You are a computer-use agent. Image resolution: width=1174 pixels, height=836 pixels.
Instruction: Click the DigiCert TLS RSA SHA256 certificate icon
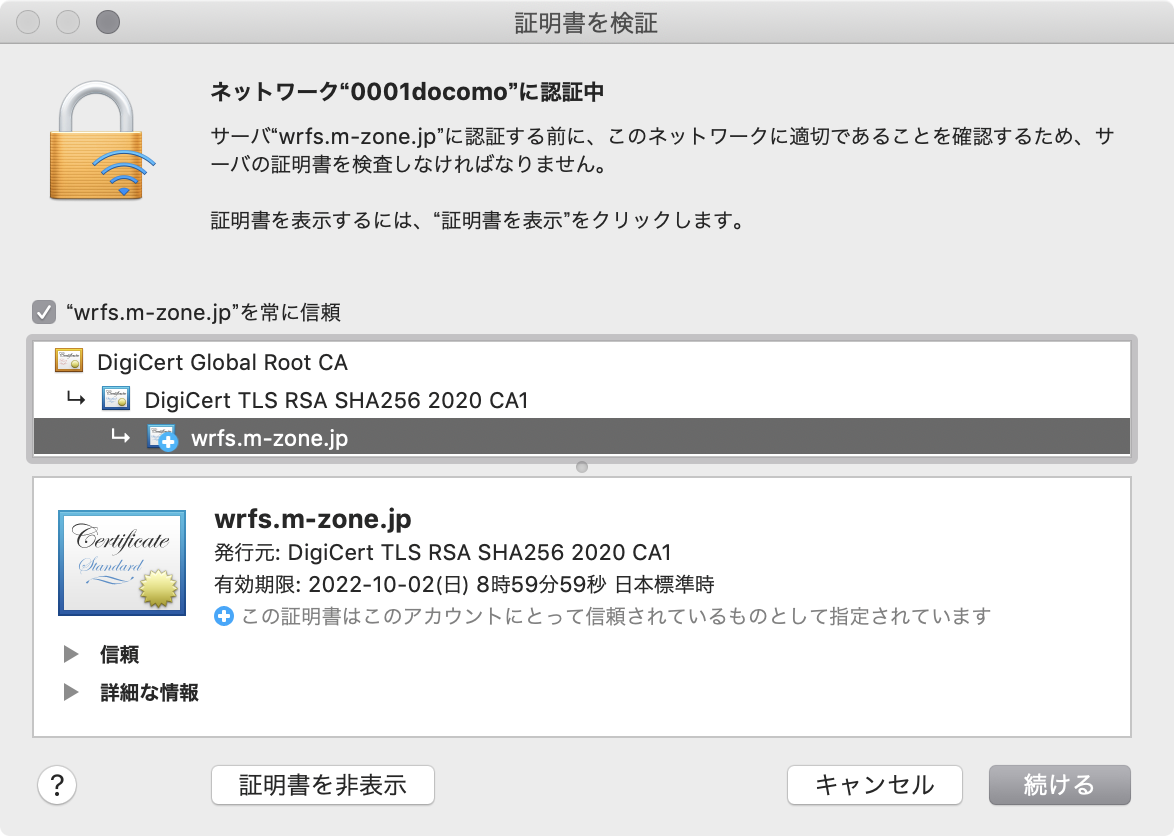116,399
